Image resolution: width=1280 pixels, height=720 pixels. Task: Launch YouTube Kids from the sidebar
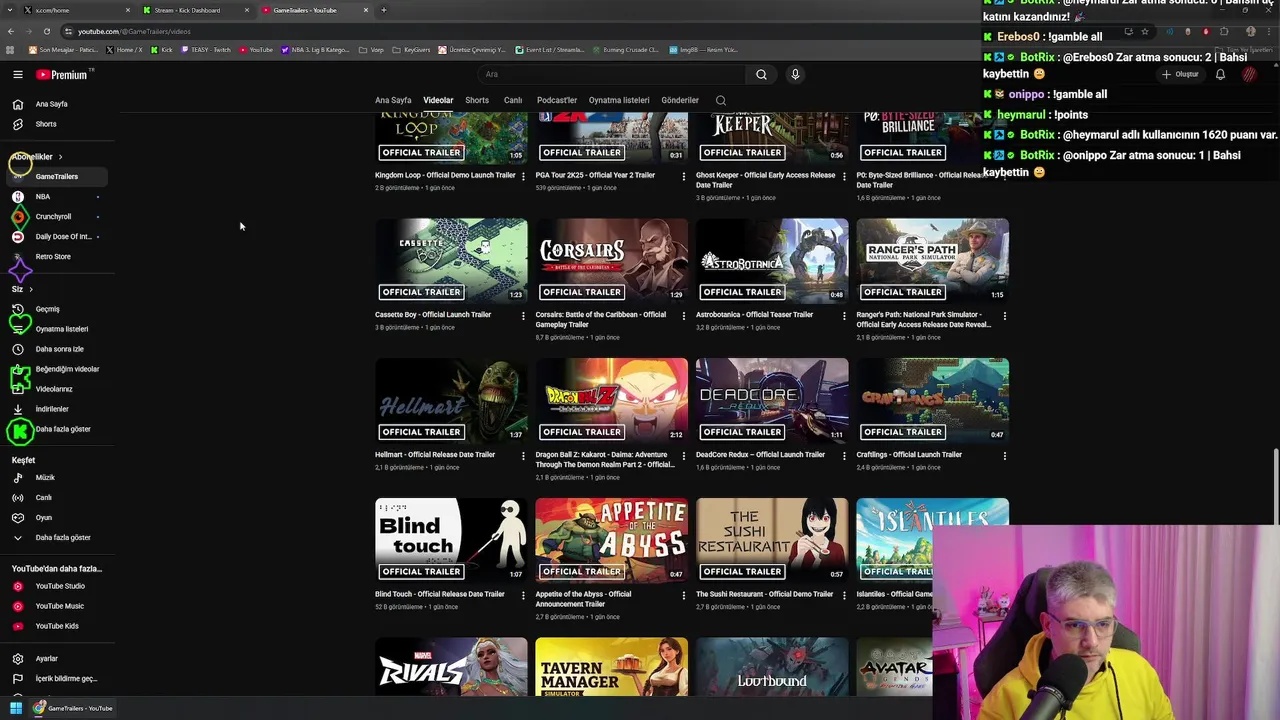57,626
